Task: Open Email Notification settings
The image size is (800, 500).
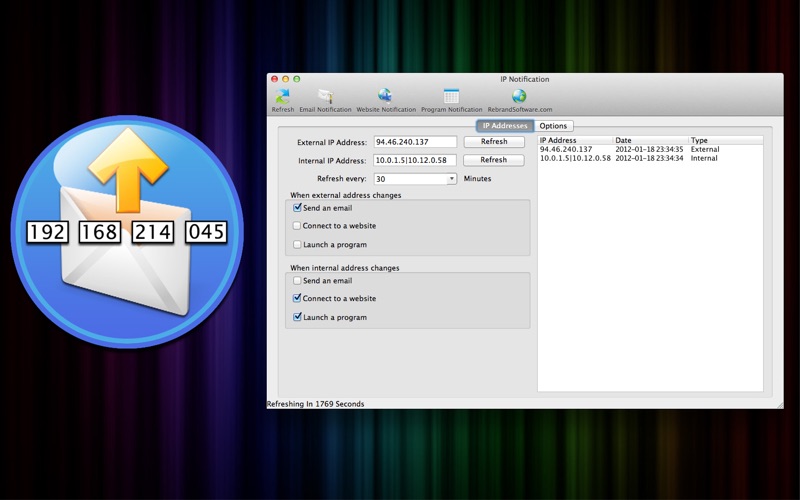Action: point(325,97)
